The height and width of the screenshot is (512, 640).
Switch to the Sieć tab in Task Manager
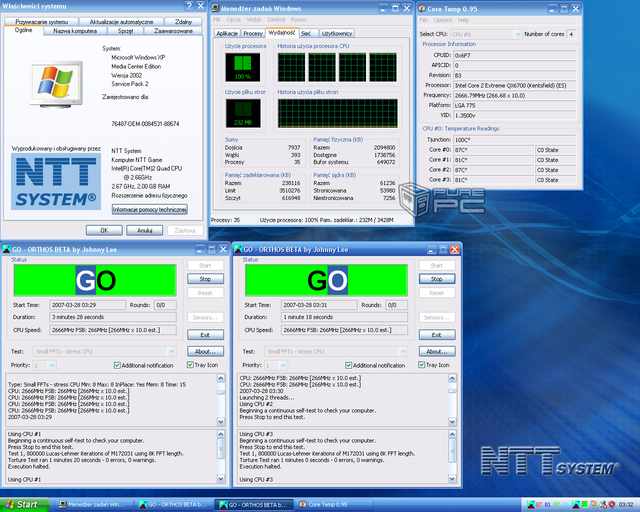point(306,33)
